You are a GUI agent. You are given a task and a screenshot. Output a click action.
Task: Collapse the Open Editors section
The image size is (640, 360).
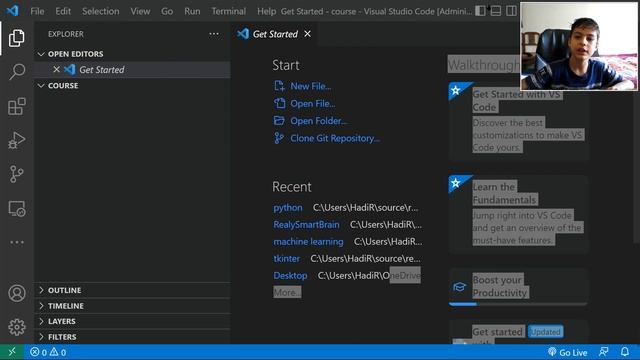(x=132, y=54)
